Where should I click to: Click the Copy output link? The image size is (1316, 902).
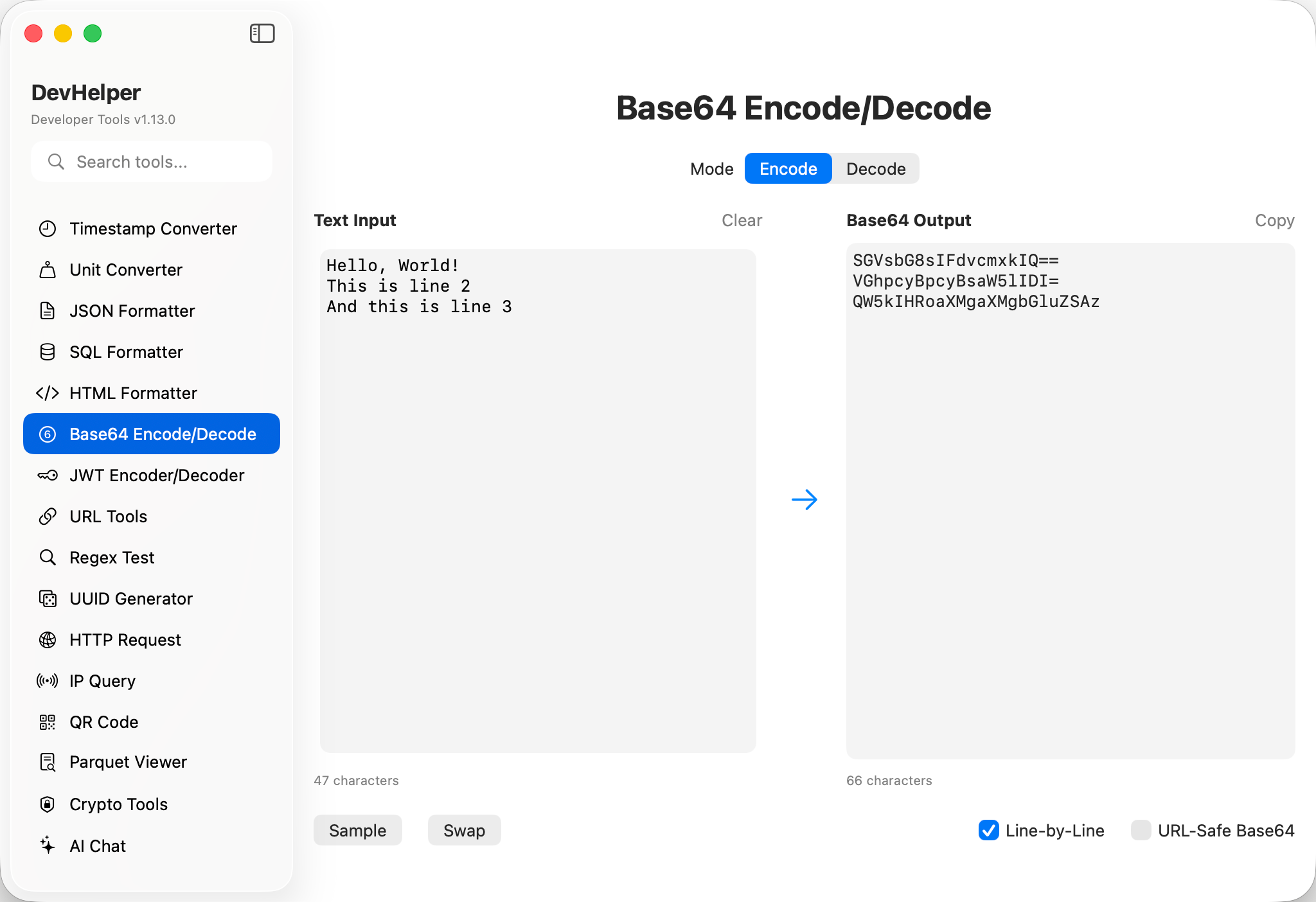pos(1274,220)
